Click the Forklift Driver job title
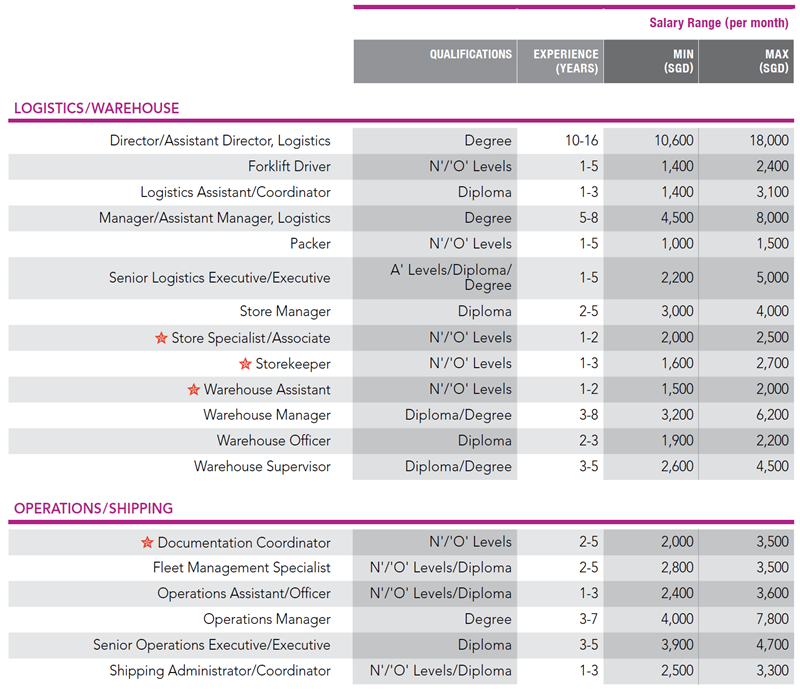The image size is (800, 691). (x=289, y=167)
